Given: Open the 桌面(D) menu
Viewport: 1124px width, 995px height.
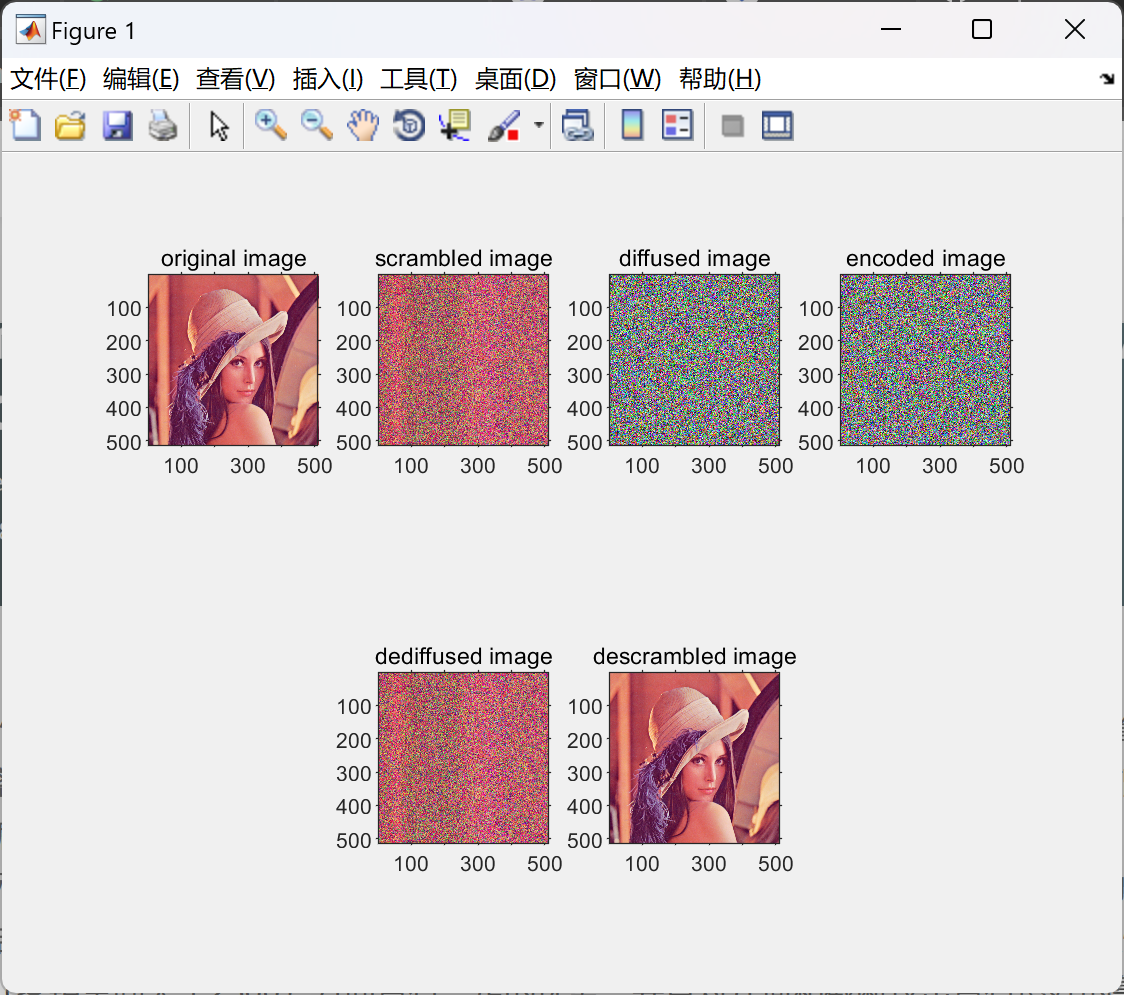Looking at the screenshot, I should point(515,79).
